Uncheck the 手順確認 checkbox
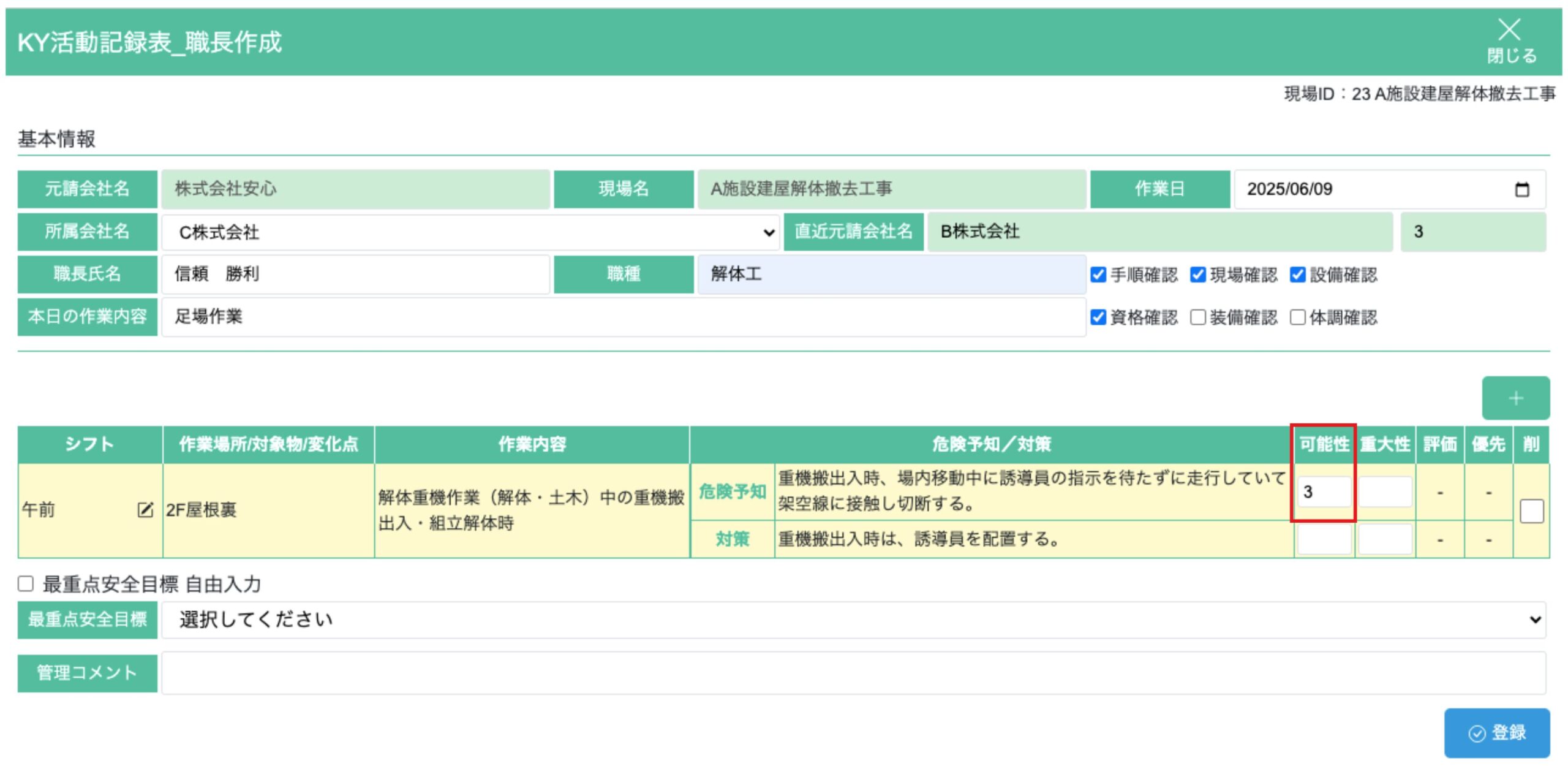The width and height of the screenshot is (1568, 766). [x=1098, y=275]
